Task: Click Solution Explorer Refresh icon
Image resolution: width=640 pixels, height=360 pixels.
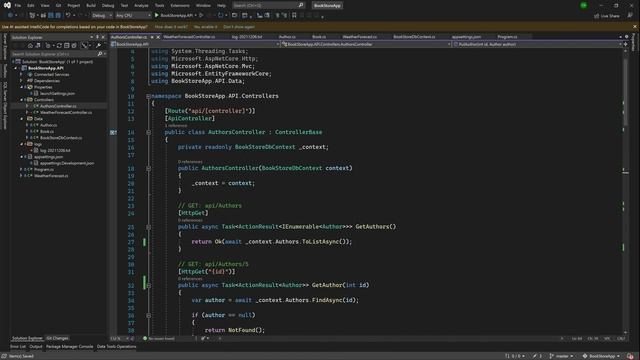Action: point(59,45)
